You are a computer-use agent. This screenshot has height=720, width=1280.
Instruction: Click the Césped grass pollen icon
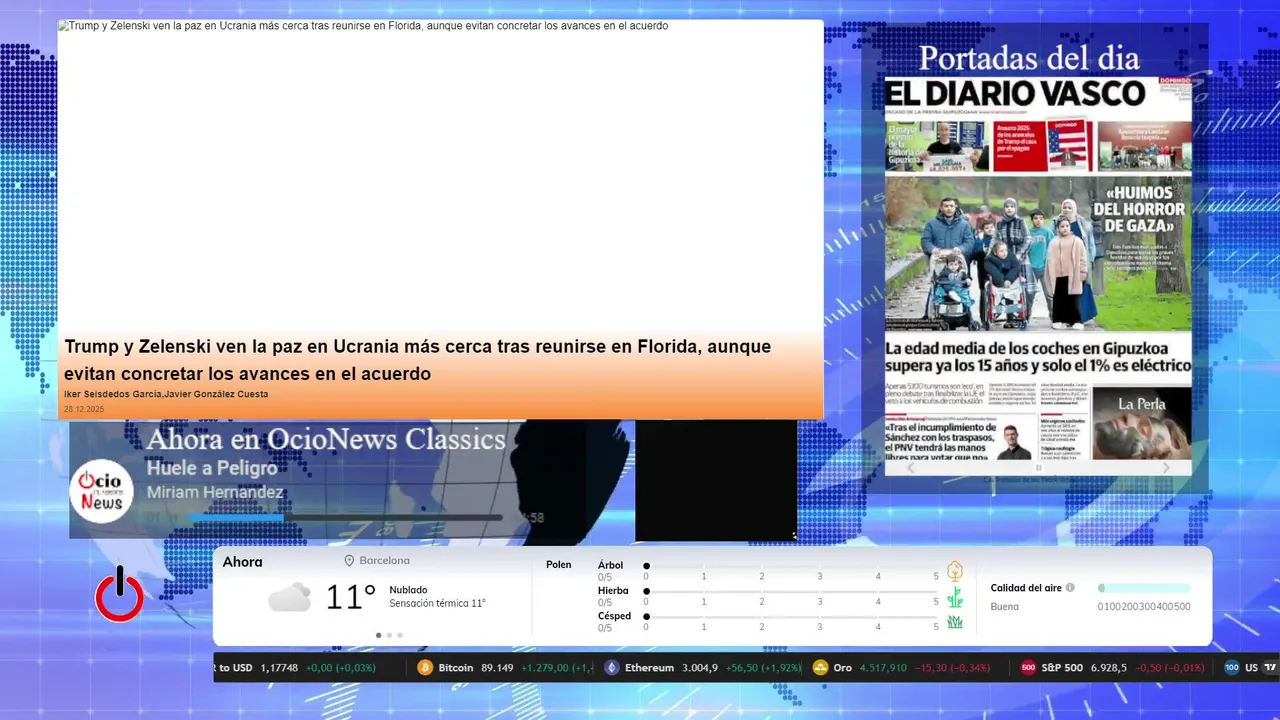coord(955,622)
